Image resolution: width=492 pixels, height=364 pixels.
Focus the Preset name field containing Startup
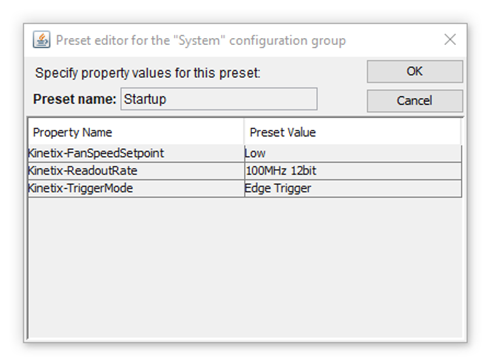pyautogui.click(x=219, y=99)
